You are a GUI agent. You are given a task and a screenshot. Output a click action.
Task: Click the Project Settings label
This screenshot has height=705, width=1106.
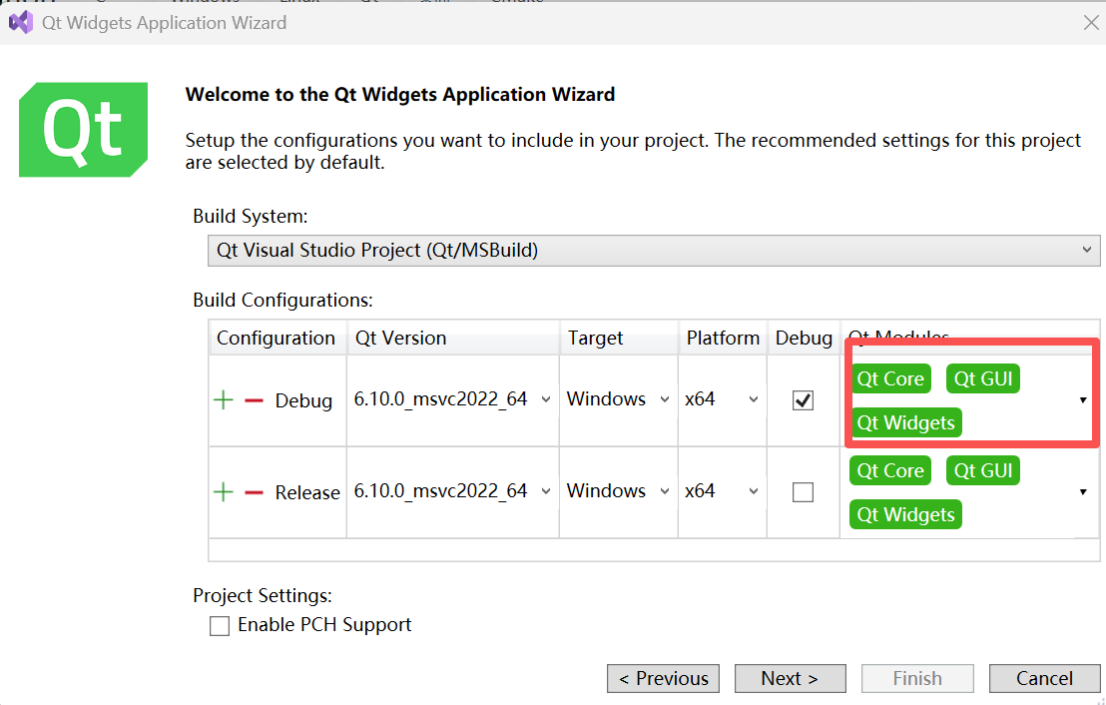click(x=262, y=596)
